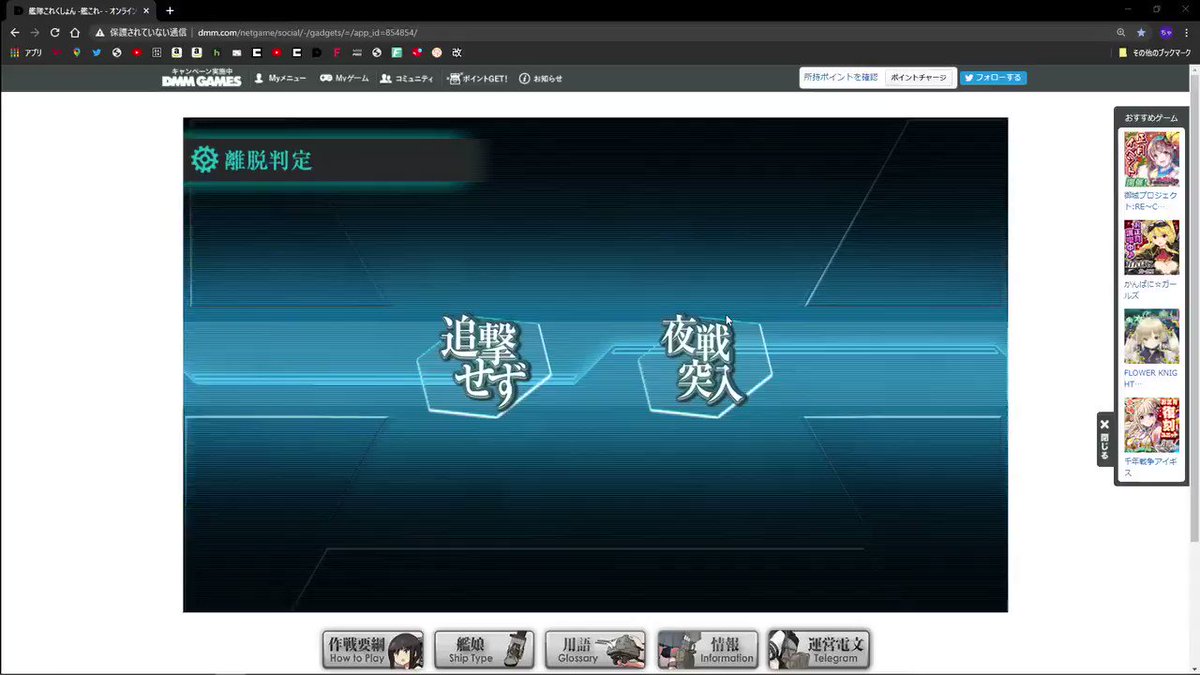Open the Myメニュー menu
Viewport: 1200px width, 675px height.
[x=280, y=78]
